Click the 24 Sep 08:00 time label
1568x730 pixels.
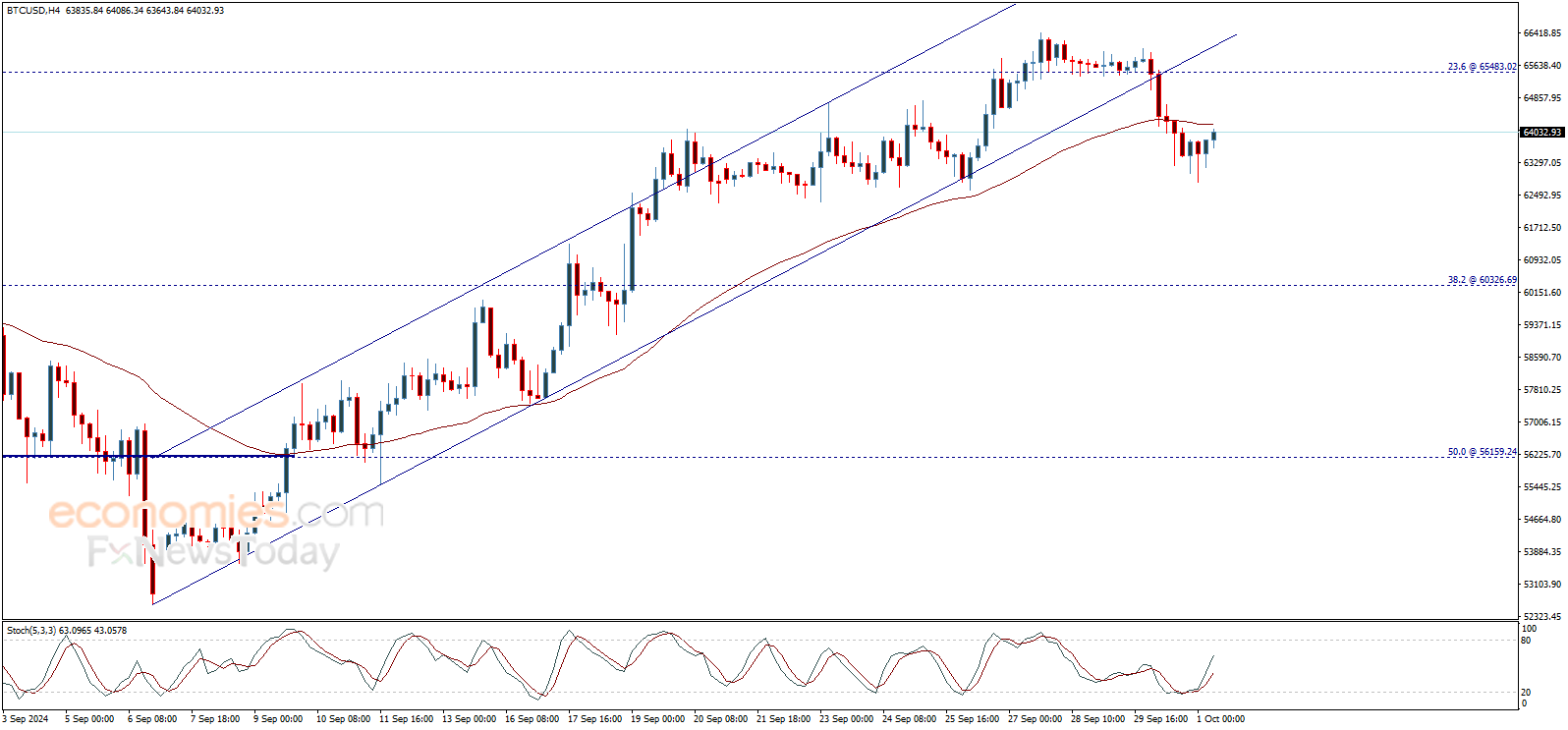click(x=909, y=719)
